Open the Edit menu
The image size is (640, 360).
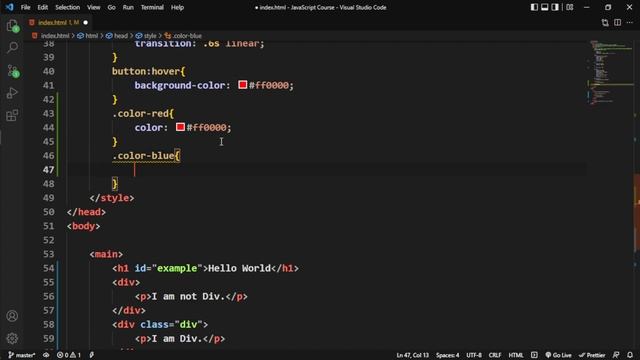[42, 7]
